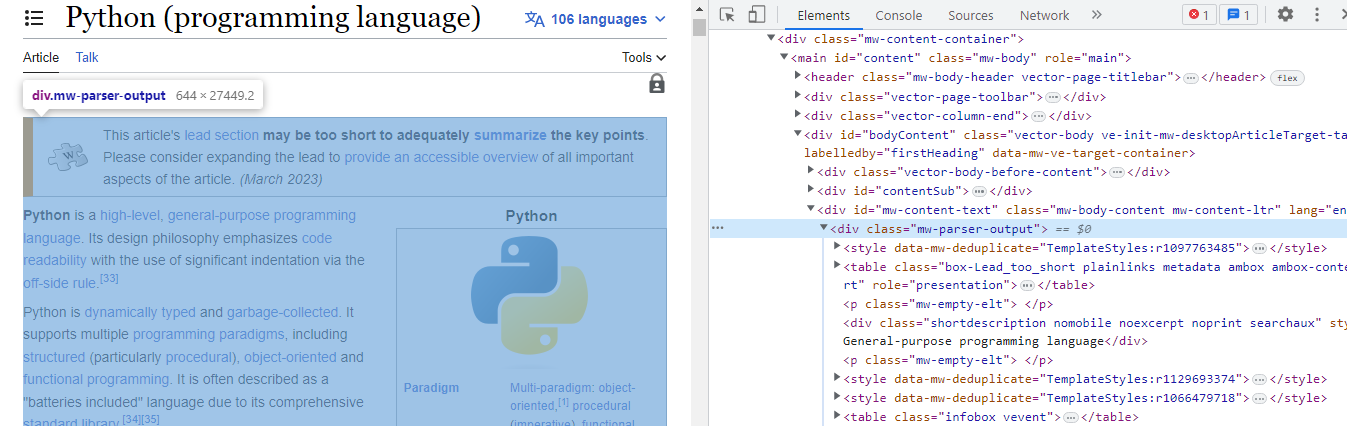
Task: Click the 'Python (programming language)' page heading
Action: click(x=273, y=17)
